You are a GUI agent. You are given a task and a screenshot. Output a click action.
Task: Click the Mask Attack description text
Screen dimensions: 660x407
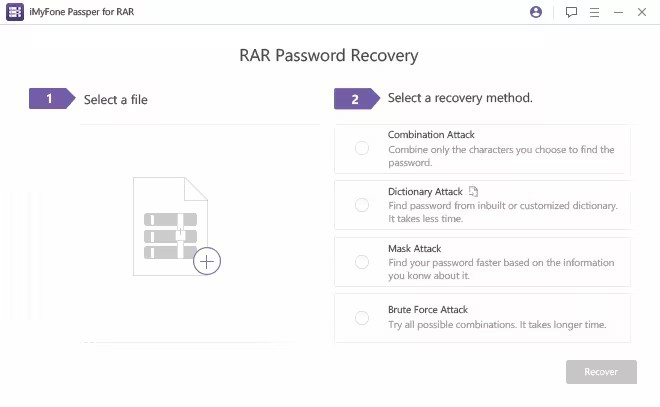click(x=500, y=269)
